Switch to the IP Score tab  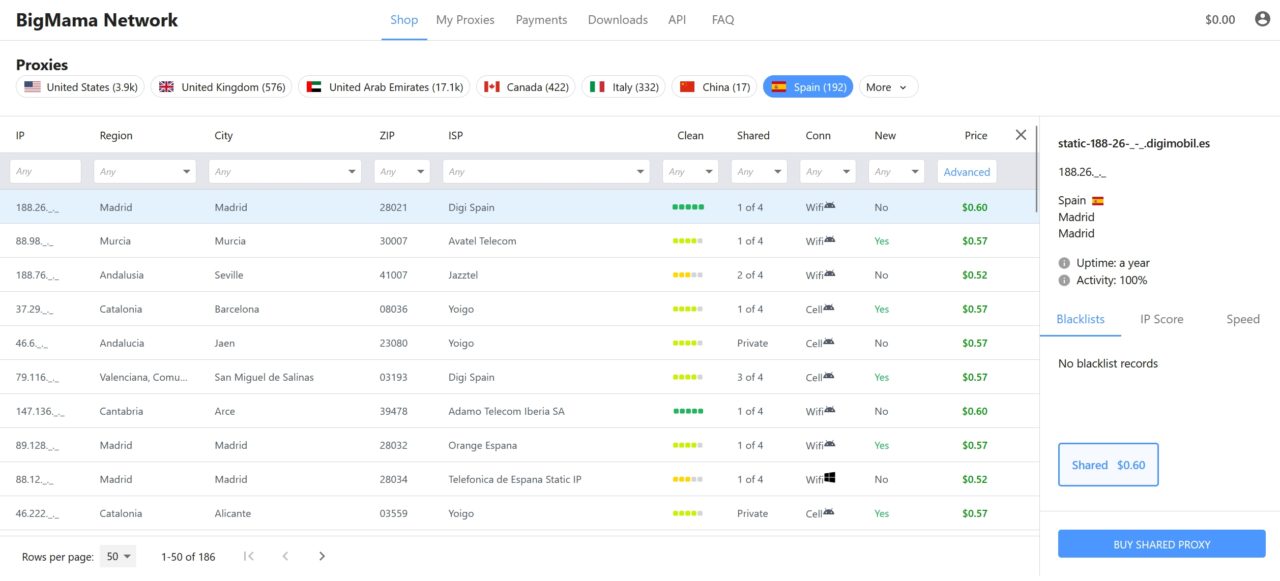[1161, 319]
